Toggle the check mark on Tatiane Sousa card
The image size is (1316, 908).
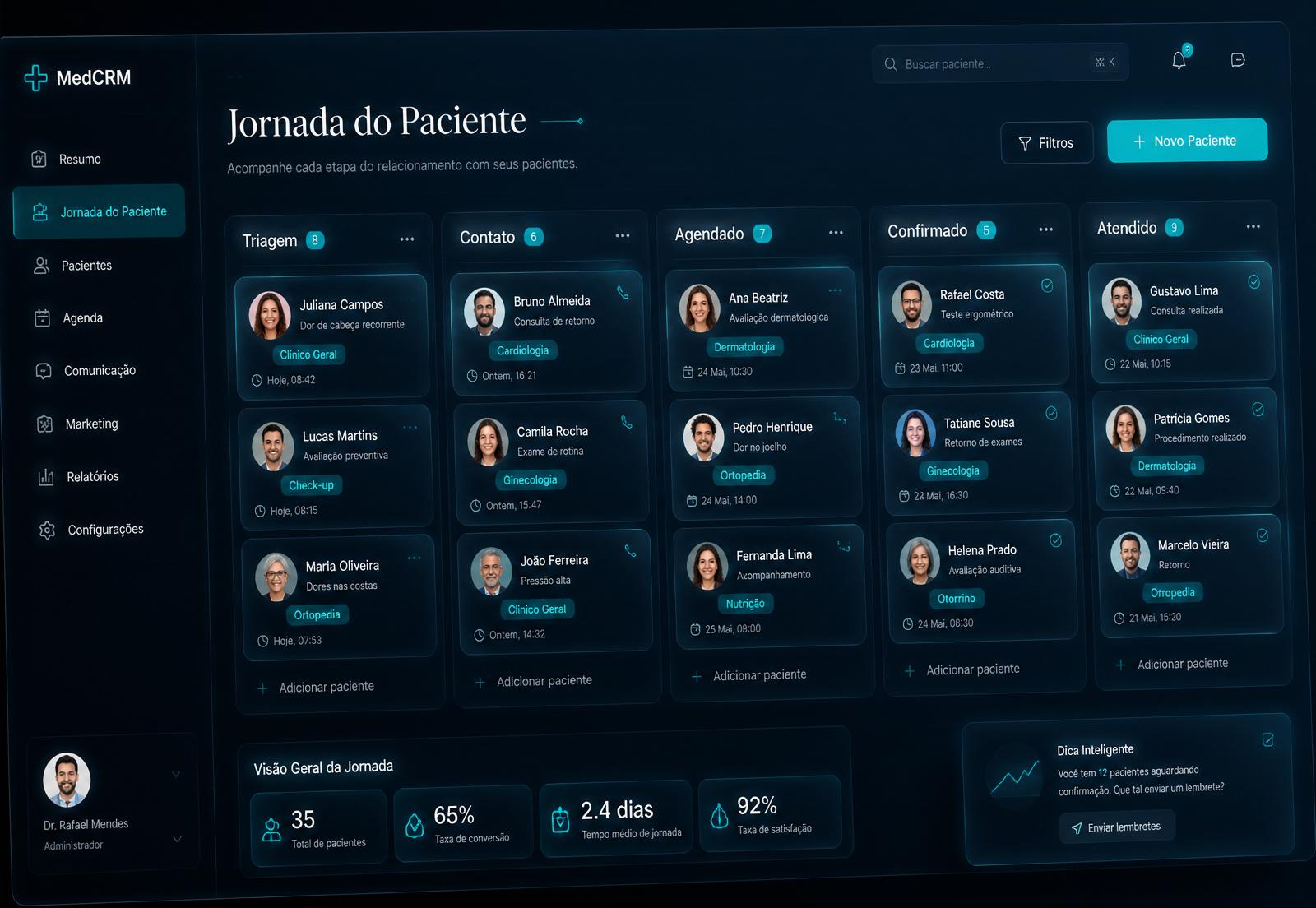pyautogui.click(x=1051, y=413)
